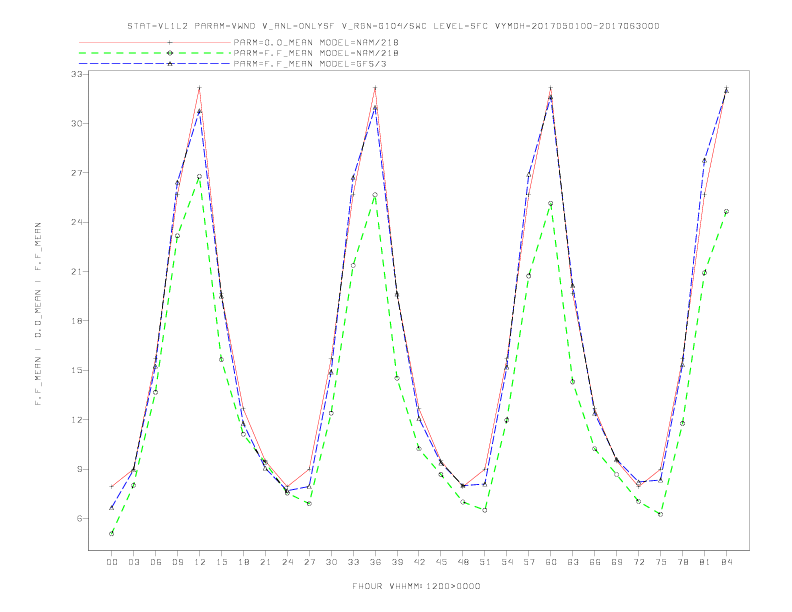Click y-axis tick label 33
Viewport: 792px width, 612px height.
(77, 74)
